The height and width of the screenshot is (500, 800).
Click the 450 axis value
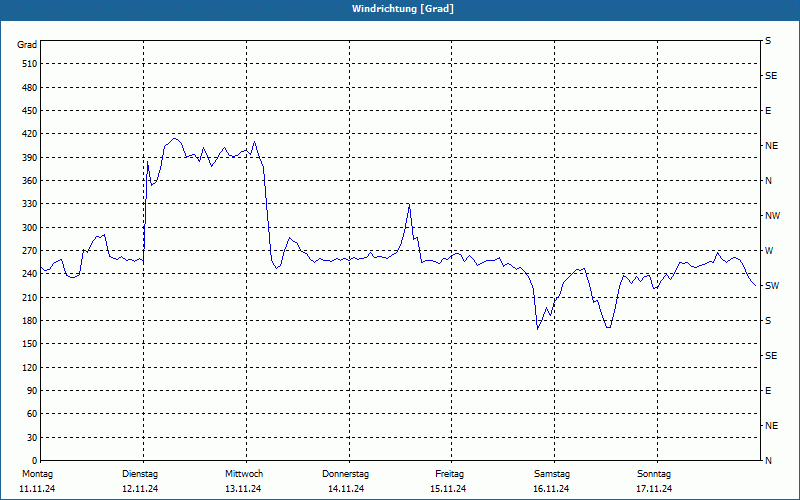[30, 111]
